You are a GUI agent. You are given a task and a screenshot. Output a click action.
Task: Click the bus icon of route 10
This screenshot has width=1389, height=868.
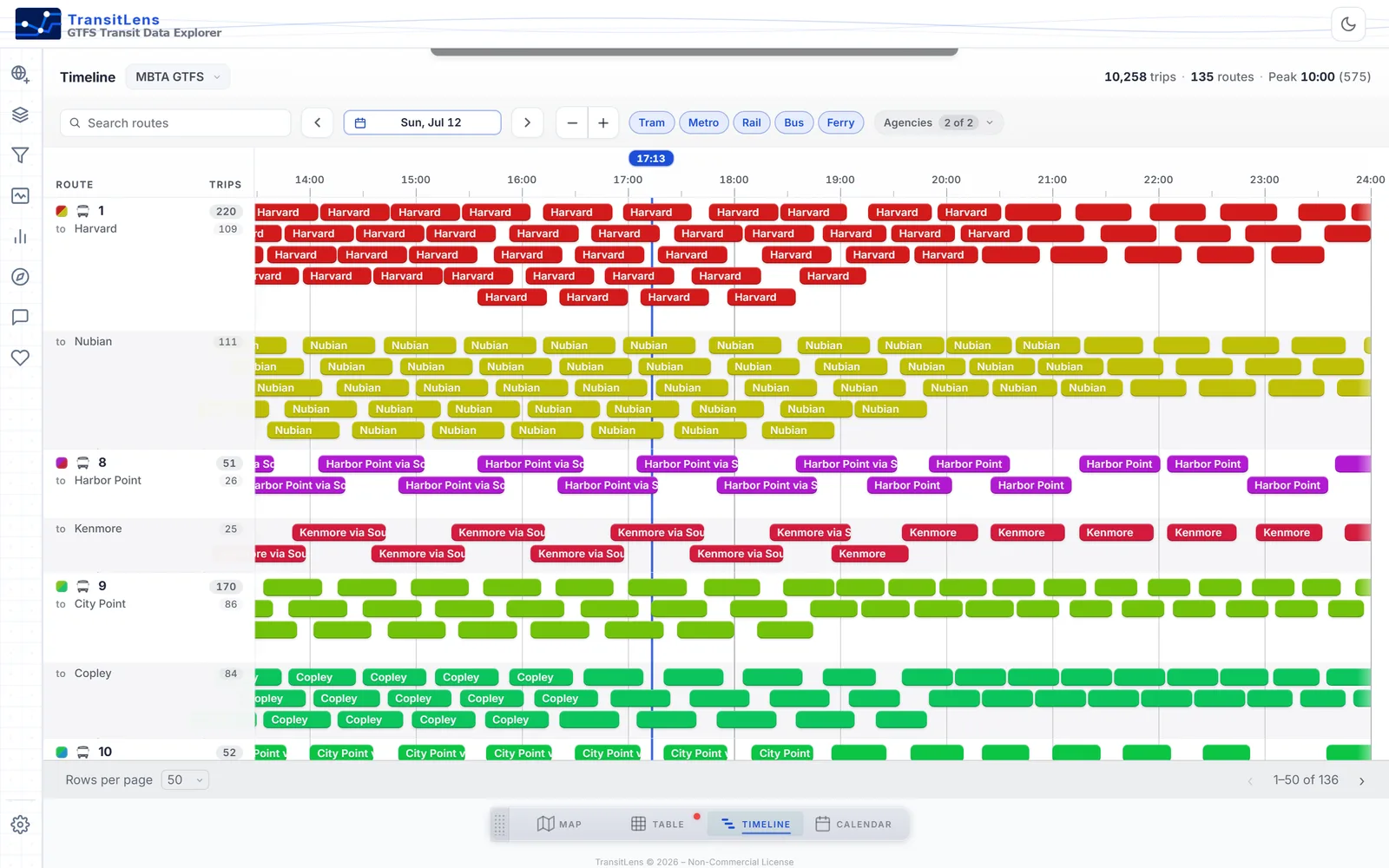82,752
